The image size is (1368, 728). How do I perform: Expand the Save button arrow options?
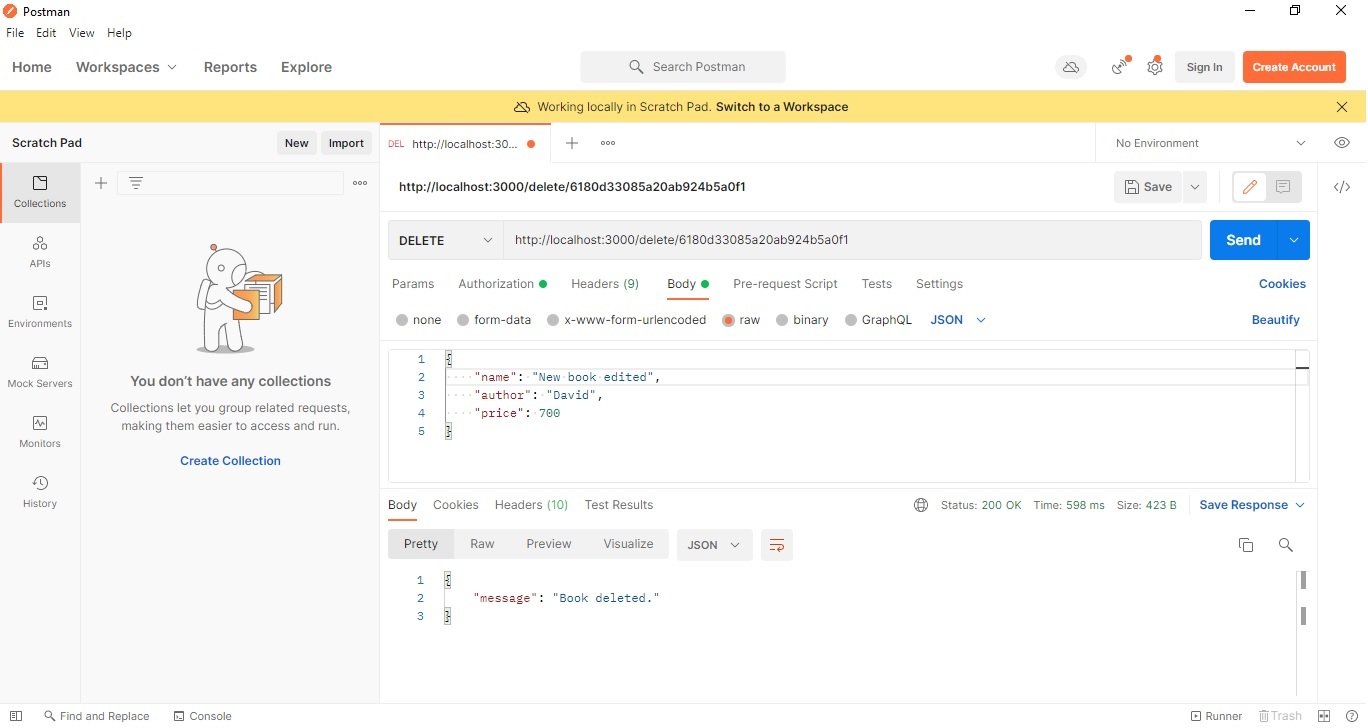pos(1194,187)
